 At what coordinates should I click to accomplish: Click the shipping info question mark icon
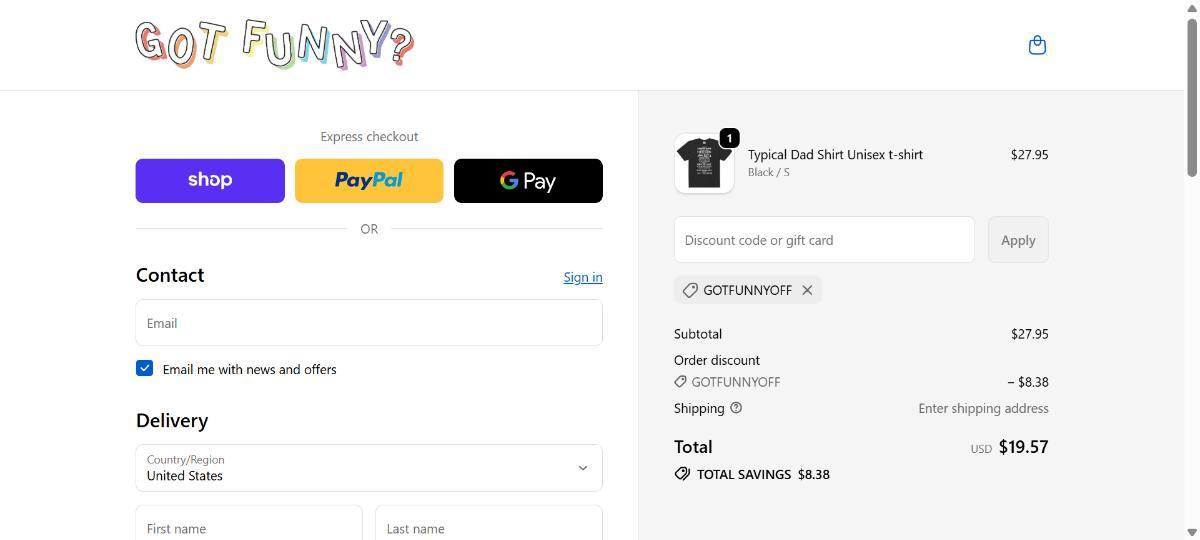pyautogui.click(x=737, y=408)
